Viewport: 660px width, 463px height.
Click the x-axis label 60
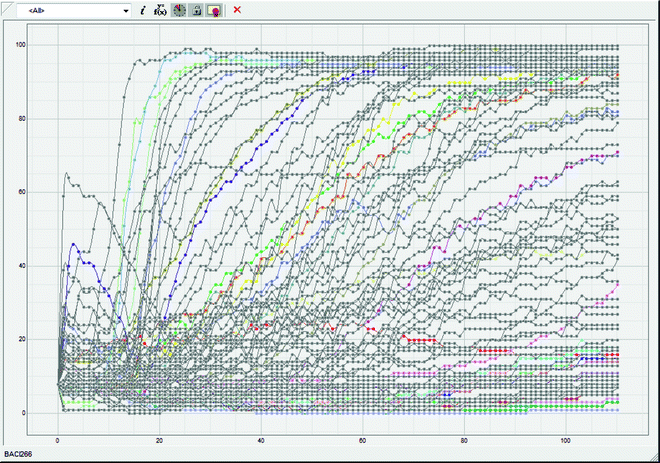click(363, 441)
